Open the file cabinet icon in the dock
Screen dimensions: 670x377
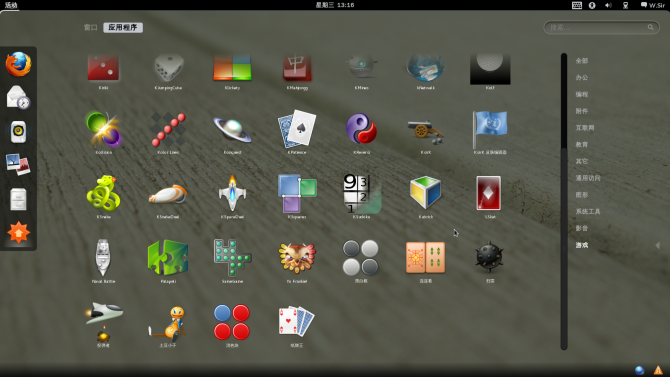18,199
